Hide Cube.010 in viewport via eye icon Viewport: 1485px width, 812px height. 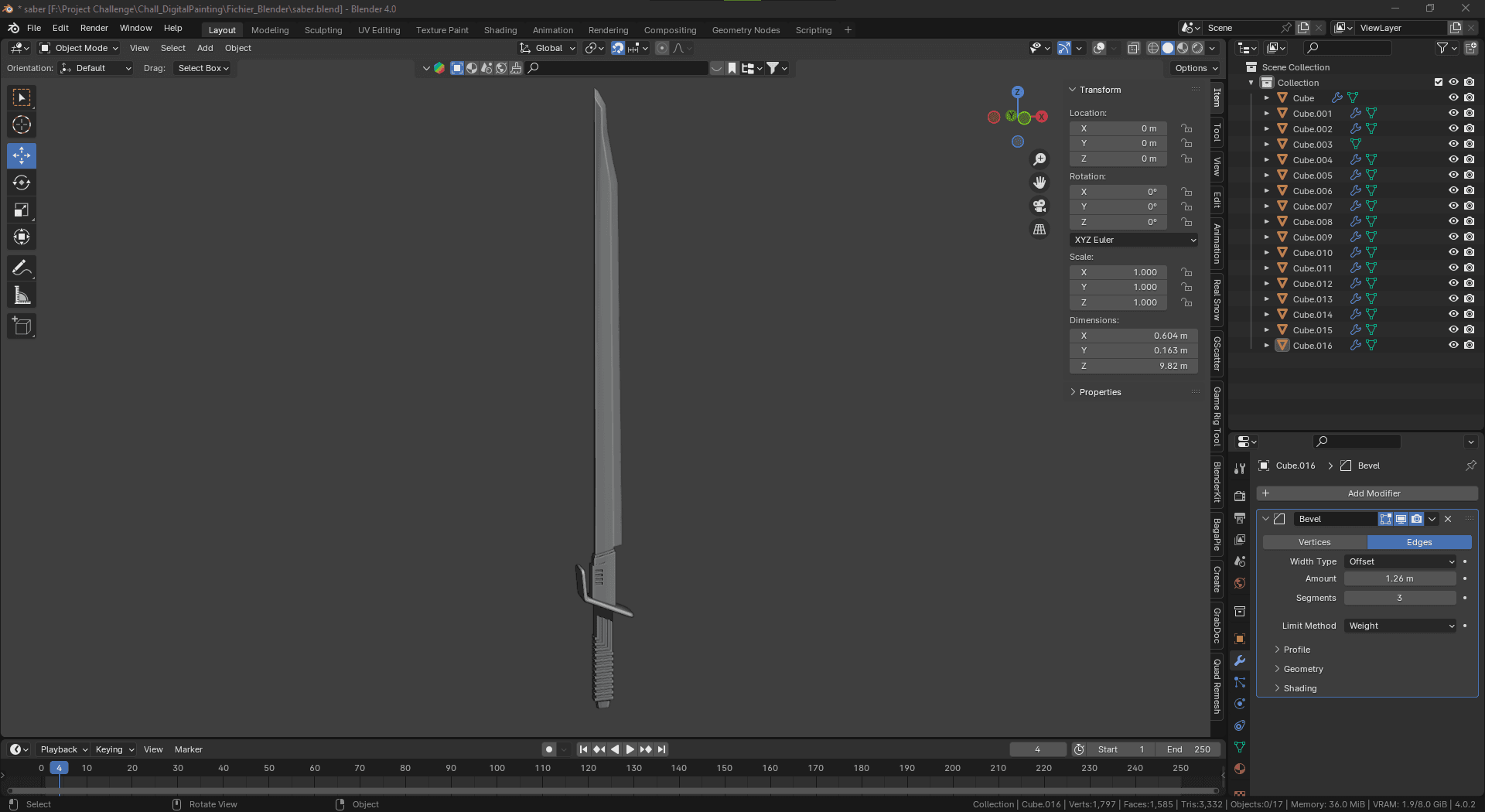click(x=1453, y=252)
